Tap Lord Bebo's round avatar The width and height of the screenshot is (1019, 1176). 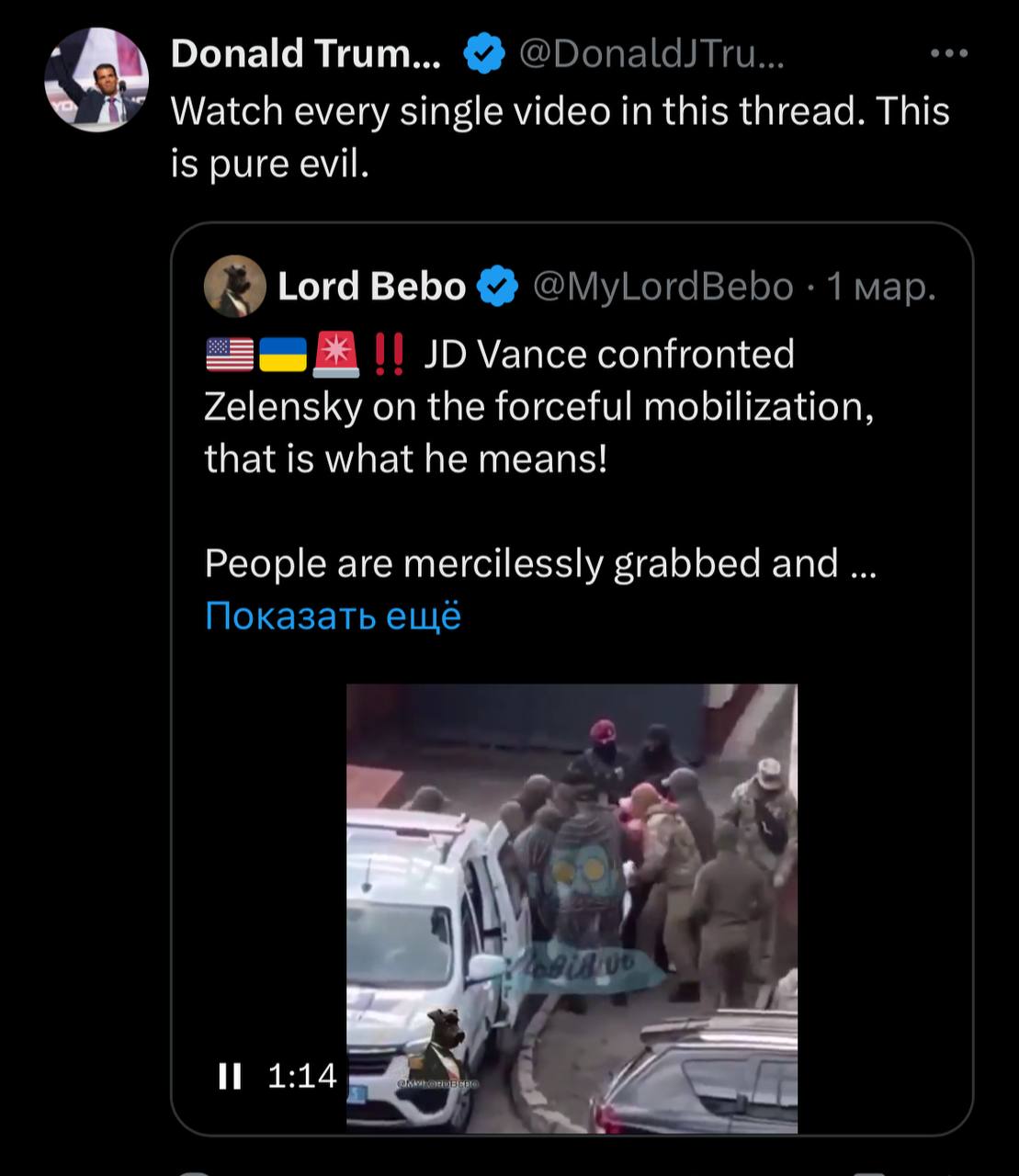pos(234,286)
